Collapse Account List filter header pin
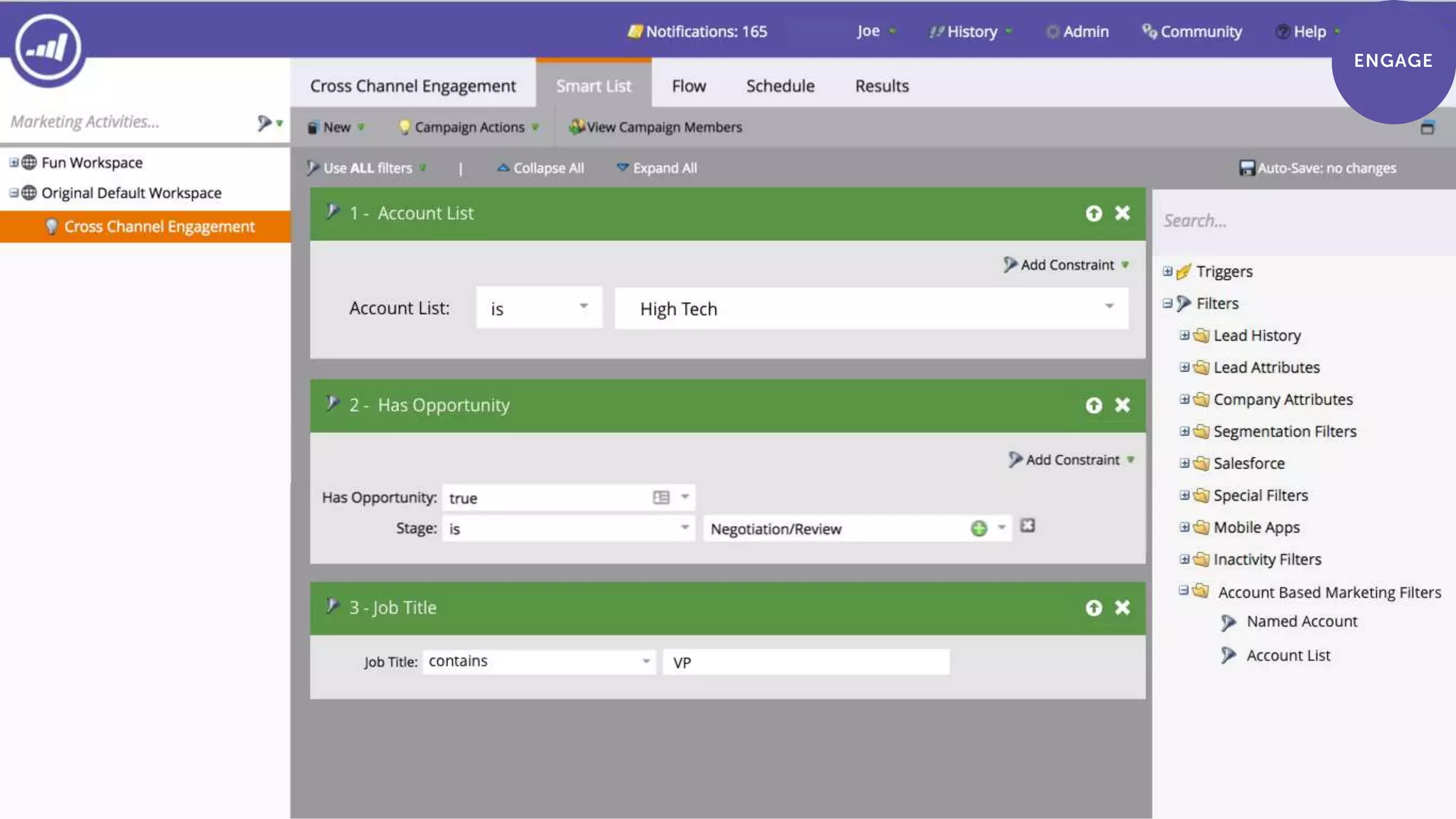This screenshot has height=819, width=1456. 332,211
